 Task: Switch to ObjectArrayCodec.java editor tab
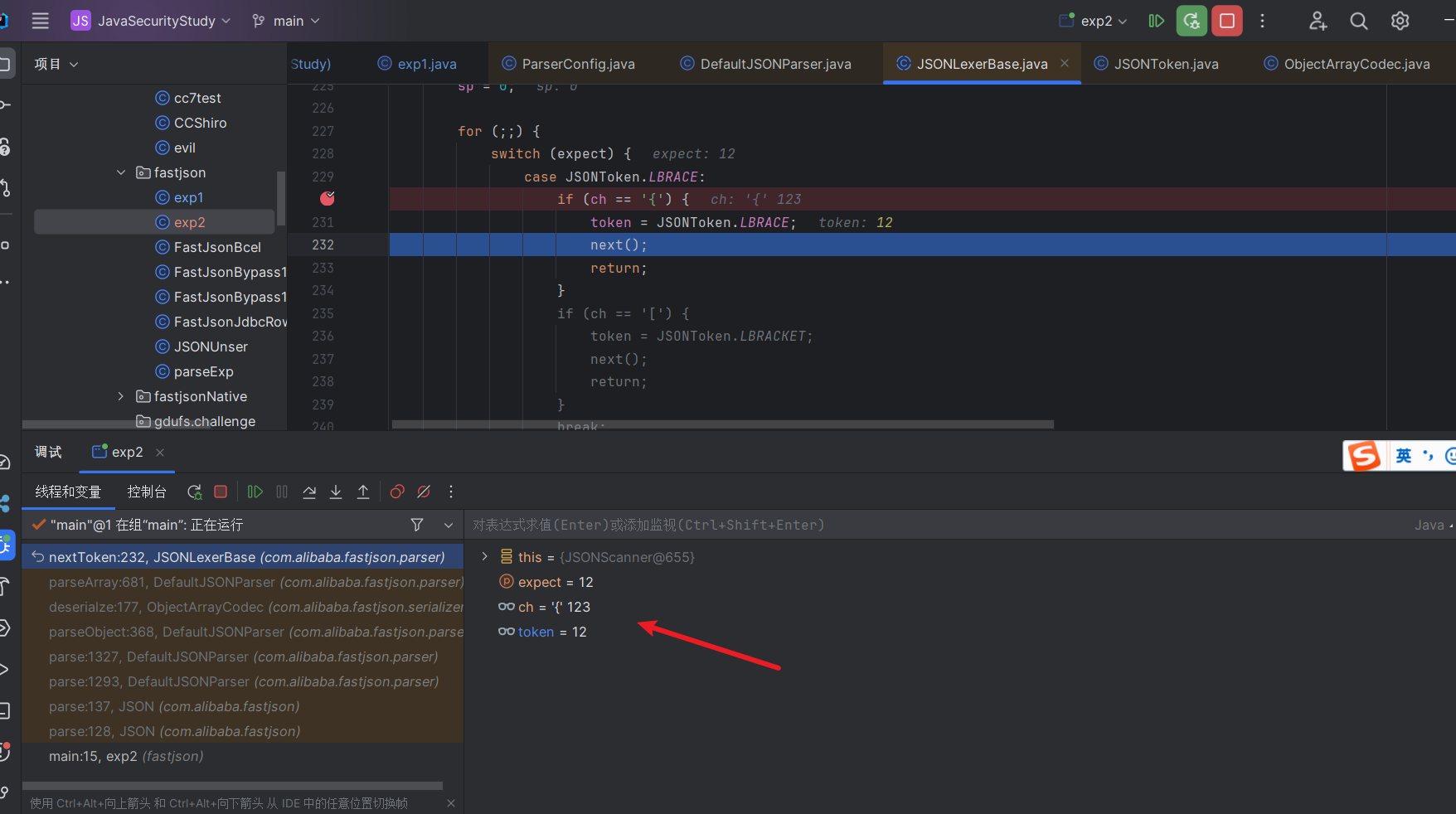[x=1347, y=64]
